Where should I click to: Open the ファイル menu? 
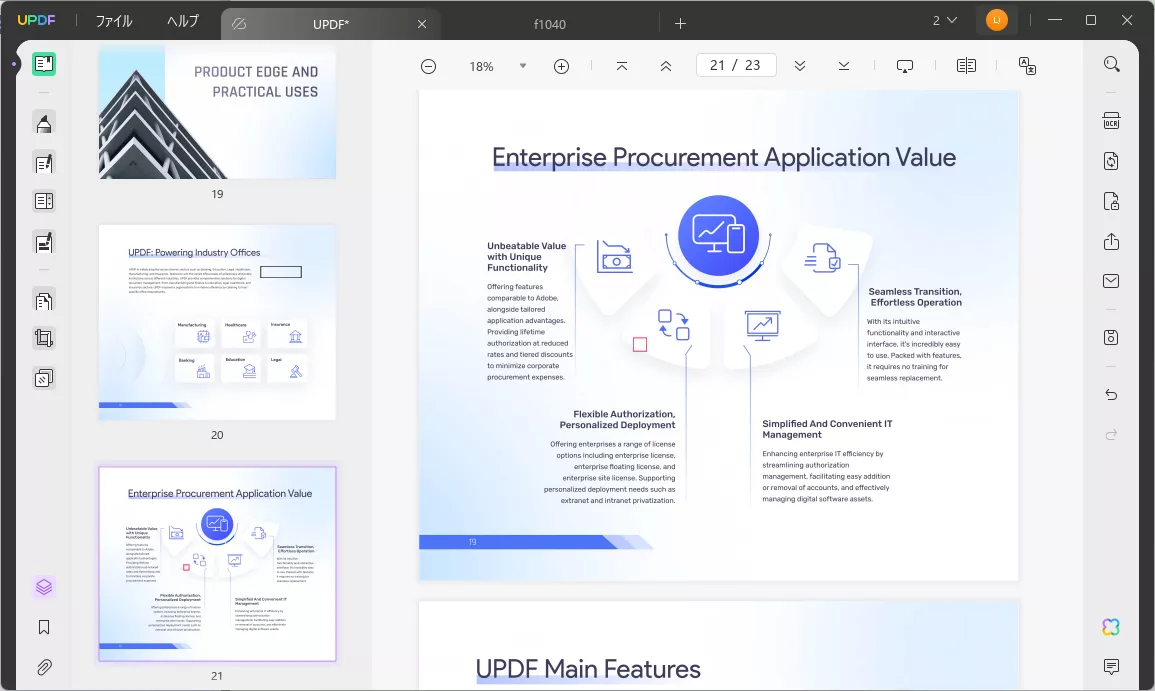[114, 21]
